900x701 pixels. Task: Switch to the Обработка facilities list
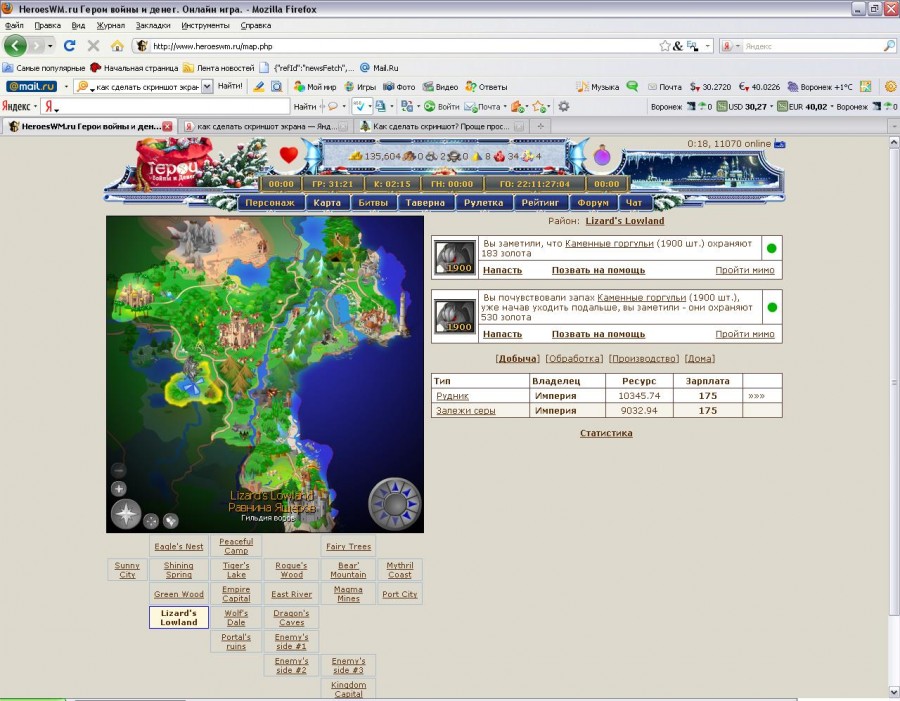[574, 359]
